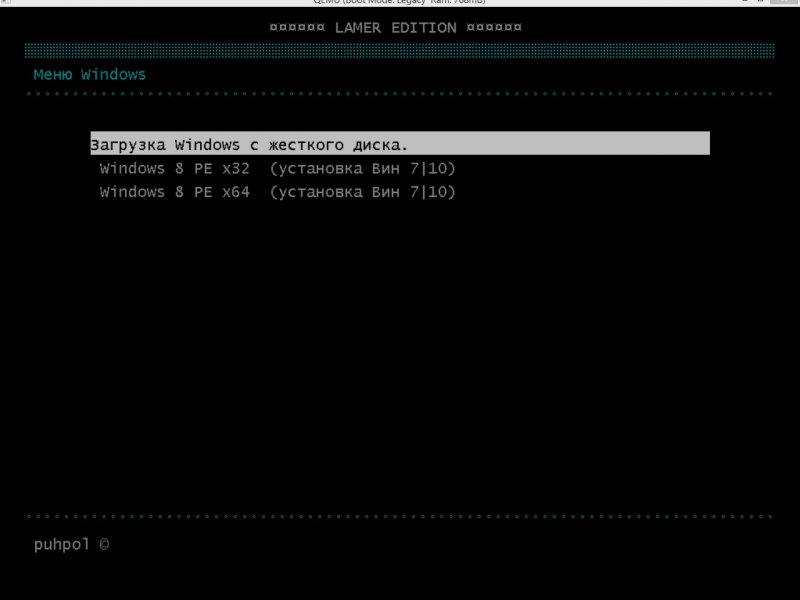Choose Windows 8 PE x32 boot option

tap(277, 168)
